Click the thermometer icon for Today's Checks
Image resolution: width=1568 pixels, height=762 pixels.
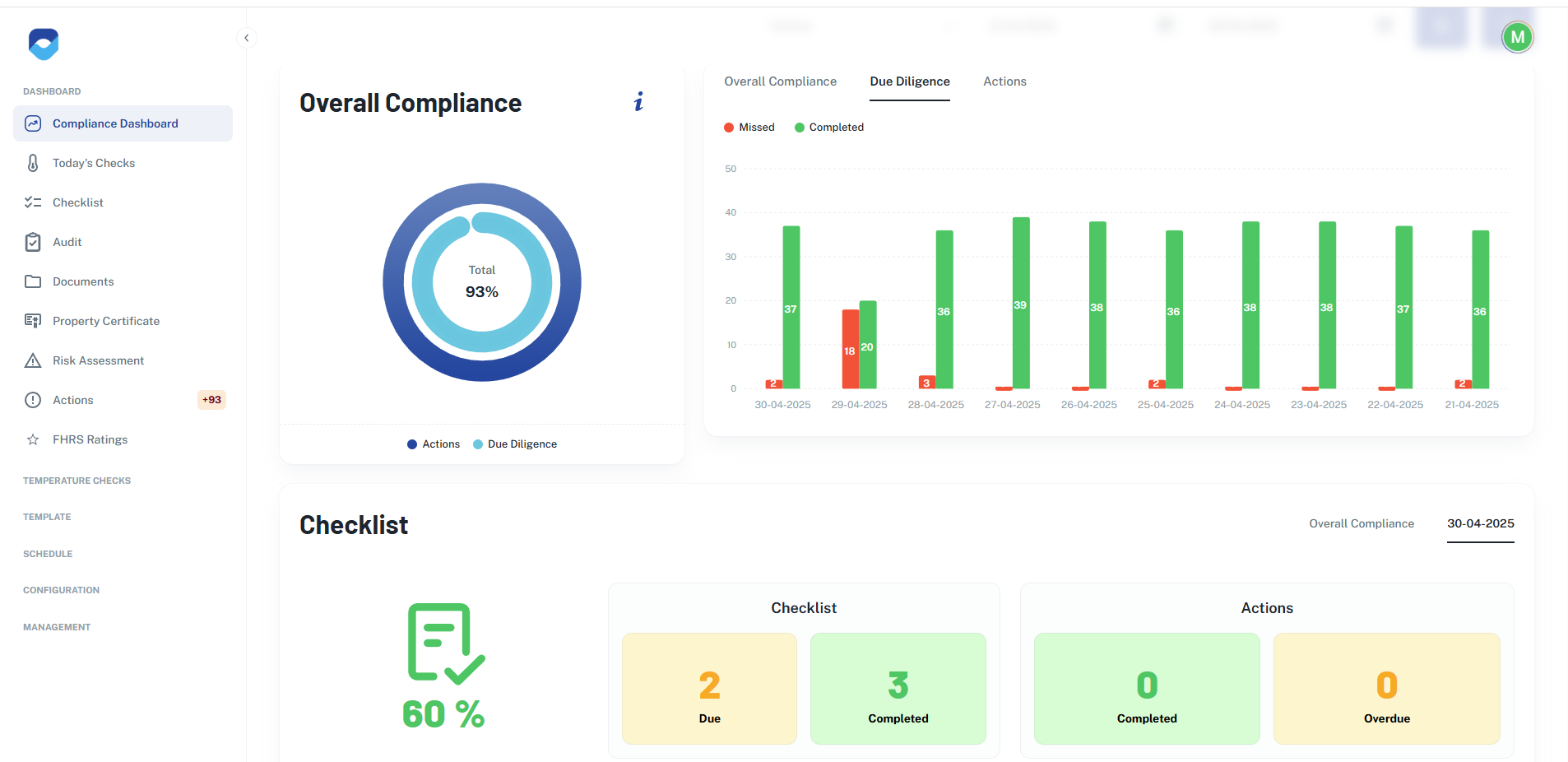pyautogui.click(x=33, y=163)
